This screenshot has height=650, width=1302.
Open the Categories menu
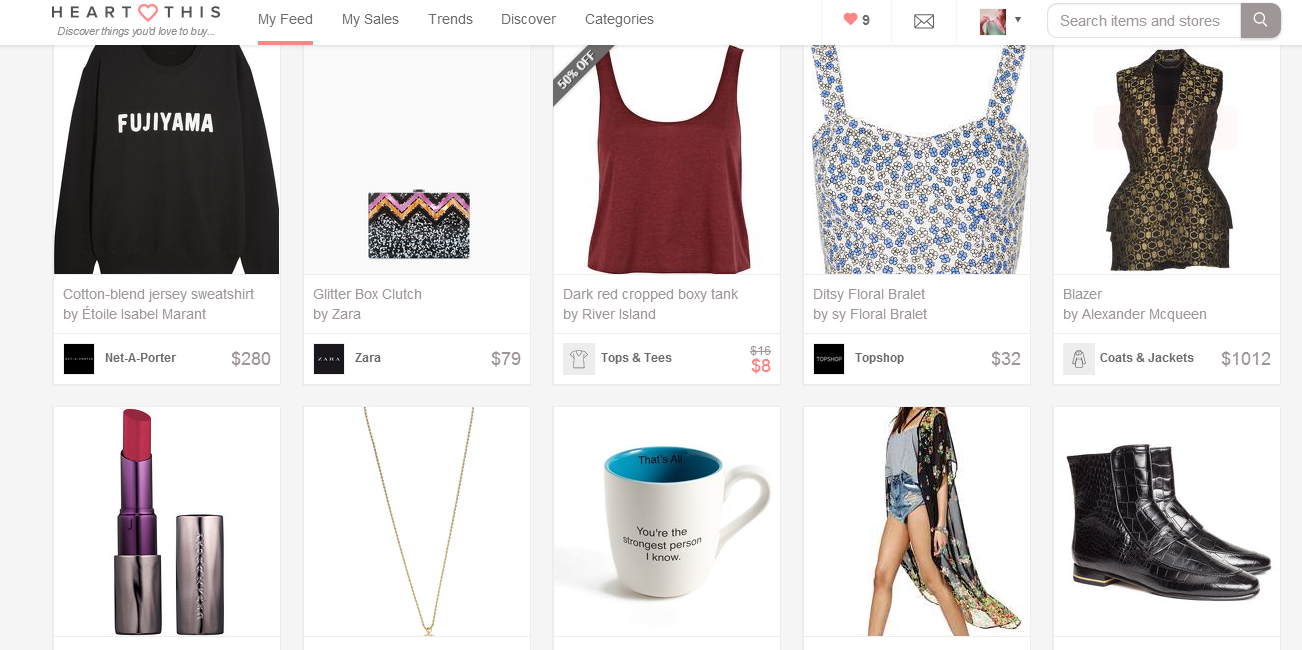[x=619, y=20]
